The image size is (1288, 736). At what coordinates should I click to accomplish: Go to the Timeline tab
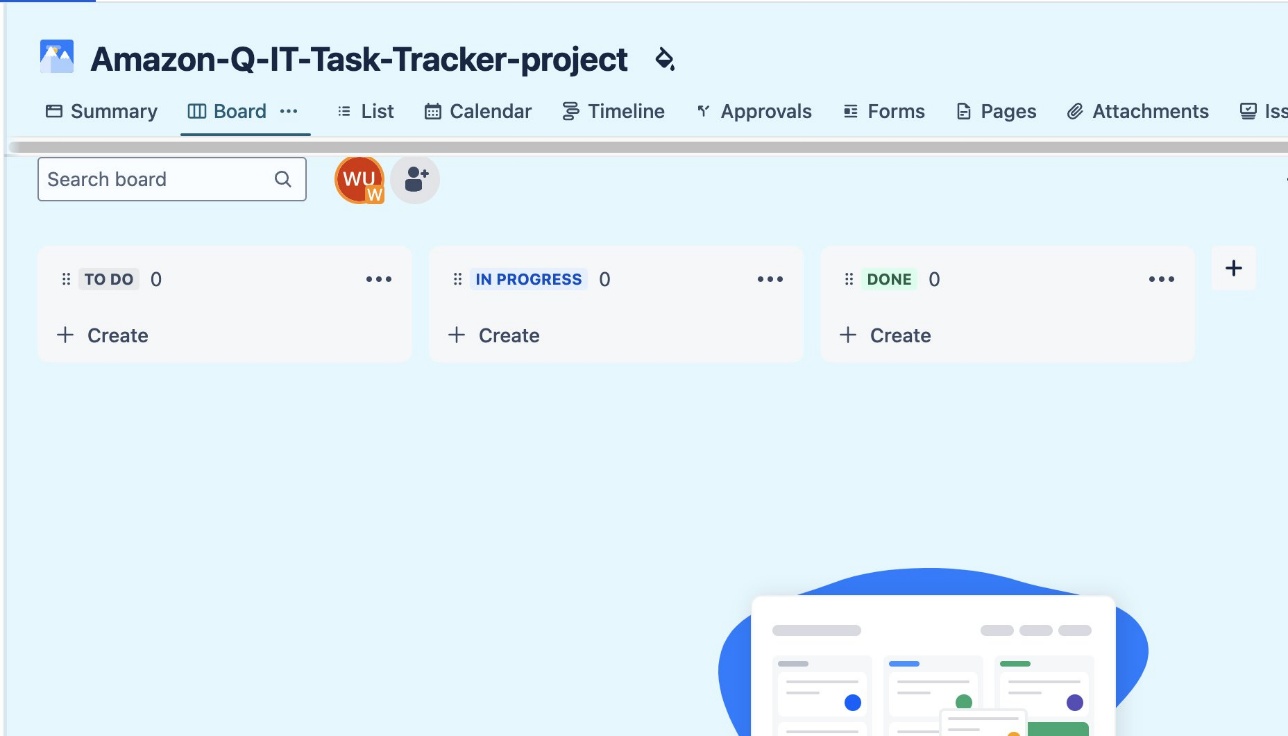pos(613,111)
